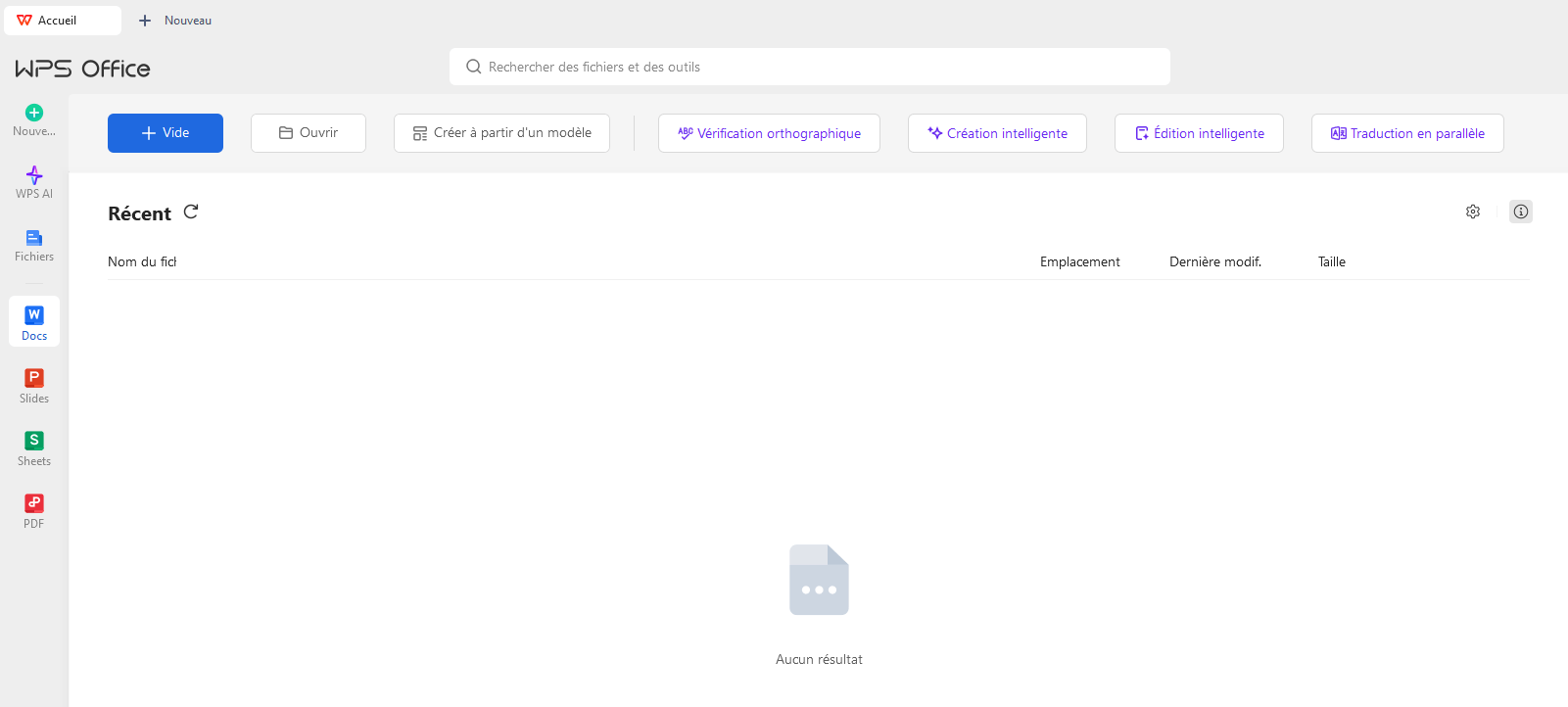Choose Créer à partir d'un modèle
Viewport: 1568px width, 707px height.
pos(501,133)
